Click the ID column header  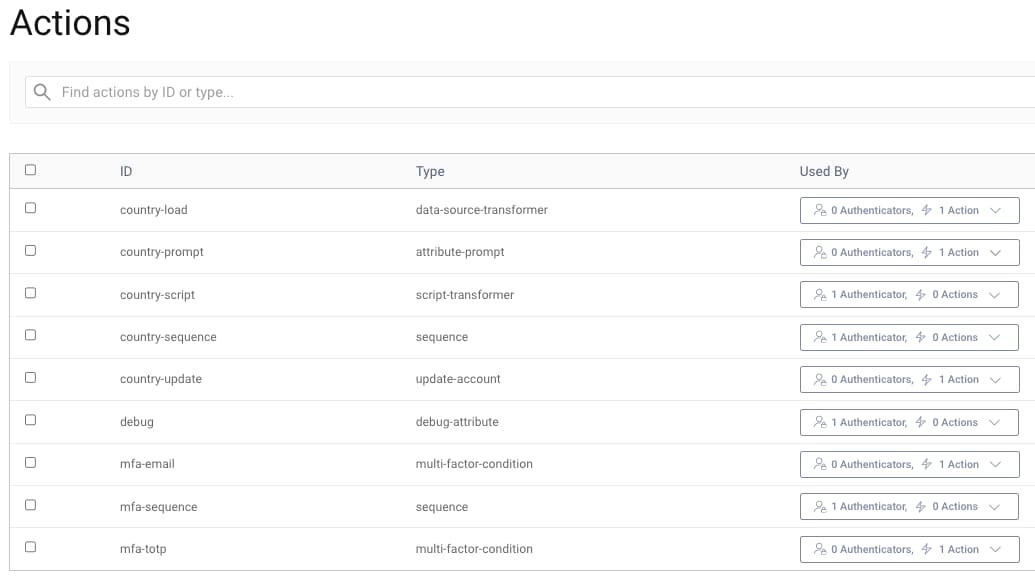[x=126, y=171]
